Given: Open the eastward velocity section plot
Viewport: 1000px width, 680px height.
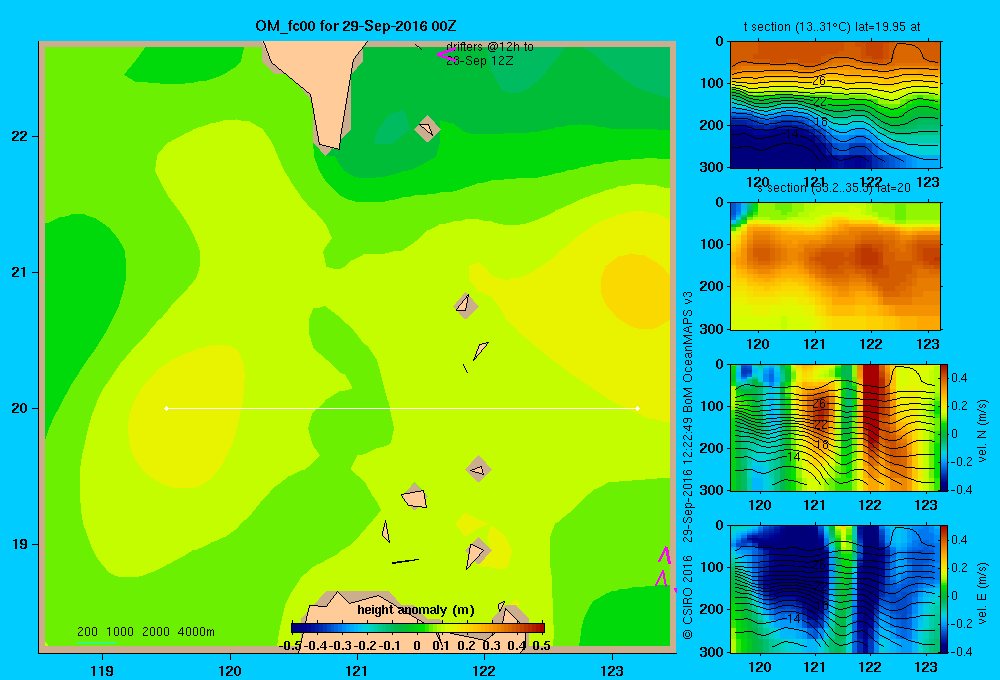Looking at the screenshot, I should tap(835, 589).
